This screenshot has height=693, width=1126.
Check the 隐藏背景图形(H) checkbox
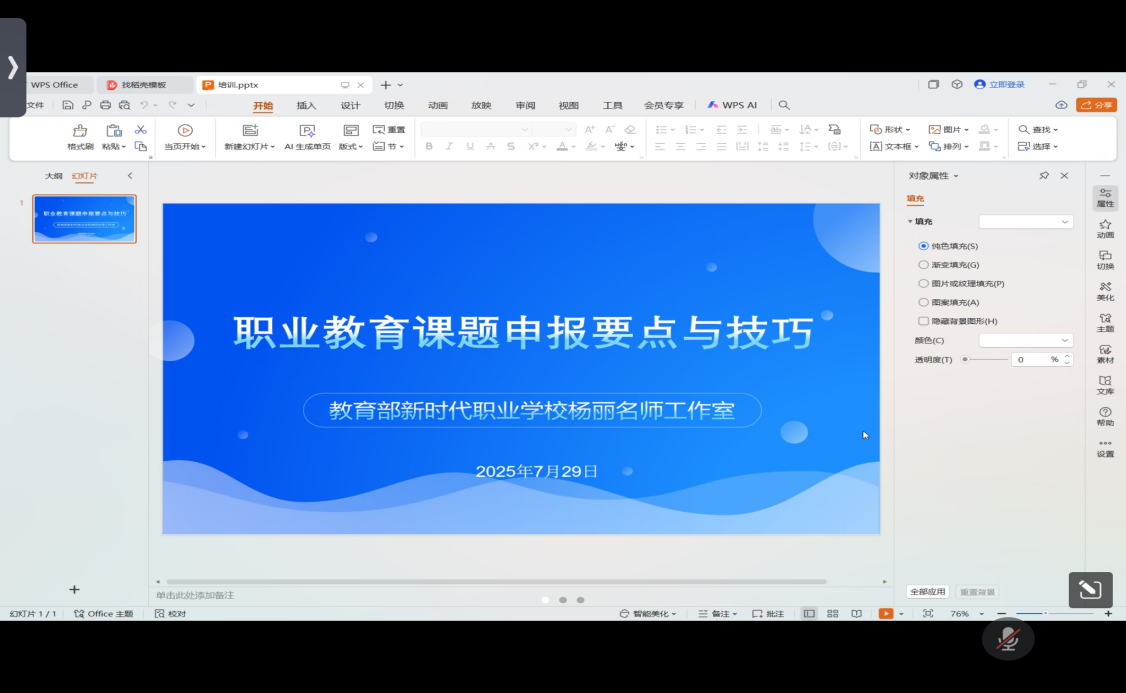pyautogui.click(x=925, y=321)
